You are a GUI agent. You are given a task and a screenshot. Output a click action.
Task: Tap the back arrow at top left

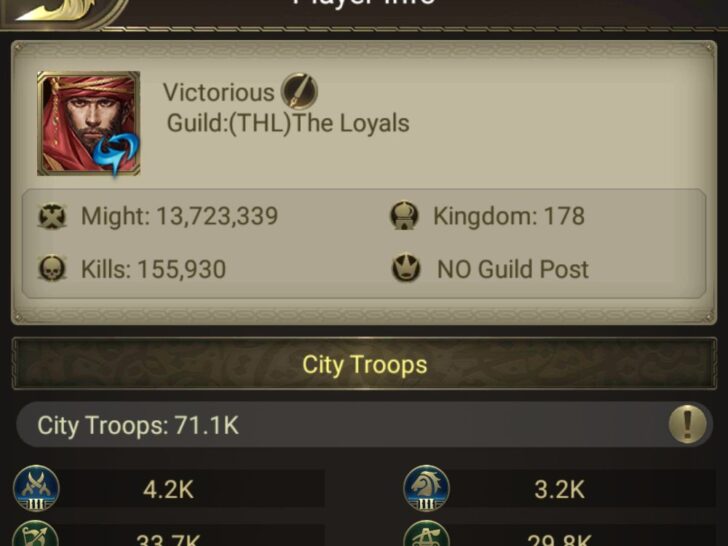coord(56,10)
